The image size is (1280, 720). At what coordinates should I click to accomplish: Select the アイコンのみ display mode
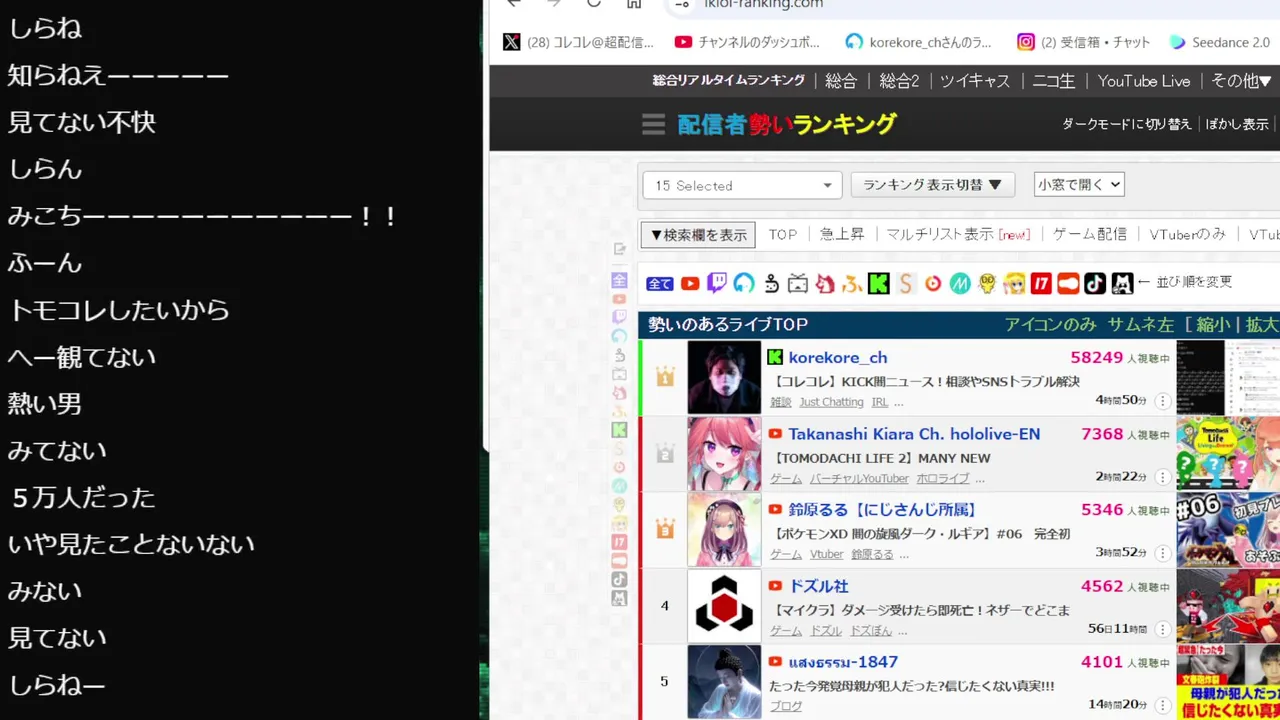[x=1050, y=324]
